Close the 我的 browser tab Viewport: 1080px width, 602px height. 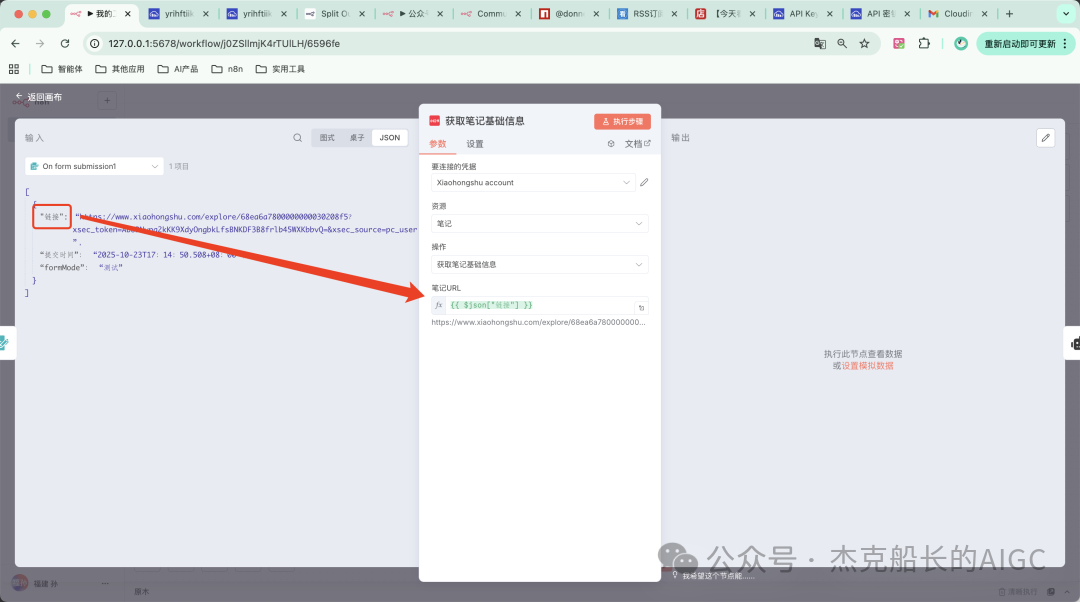click(127, 14)
